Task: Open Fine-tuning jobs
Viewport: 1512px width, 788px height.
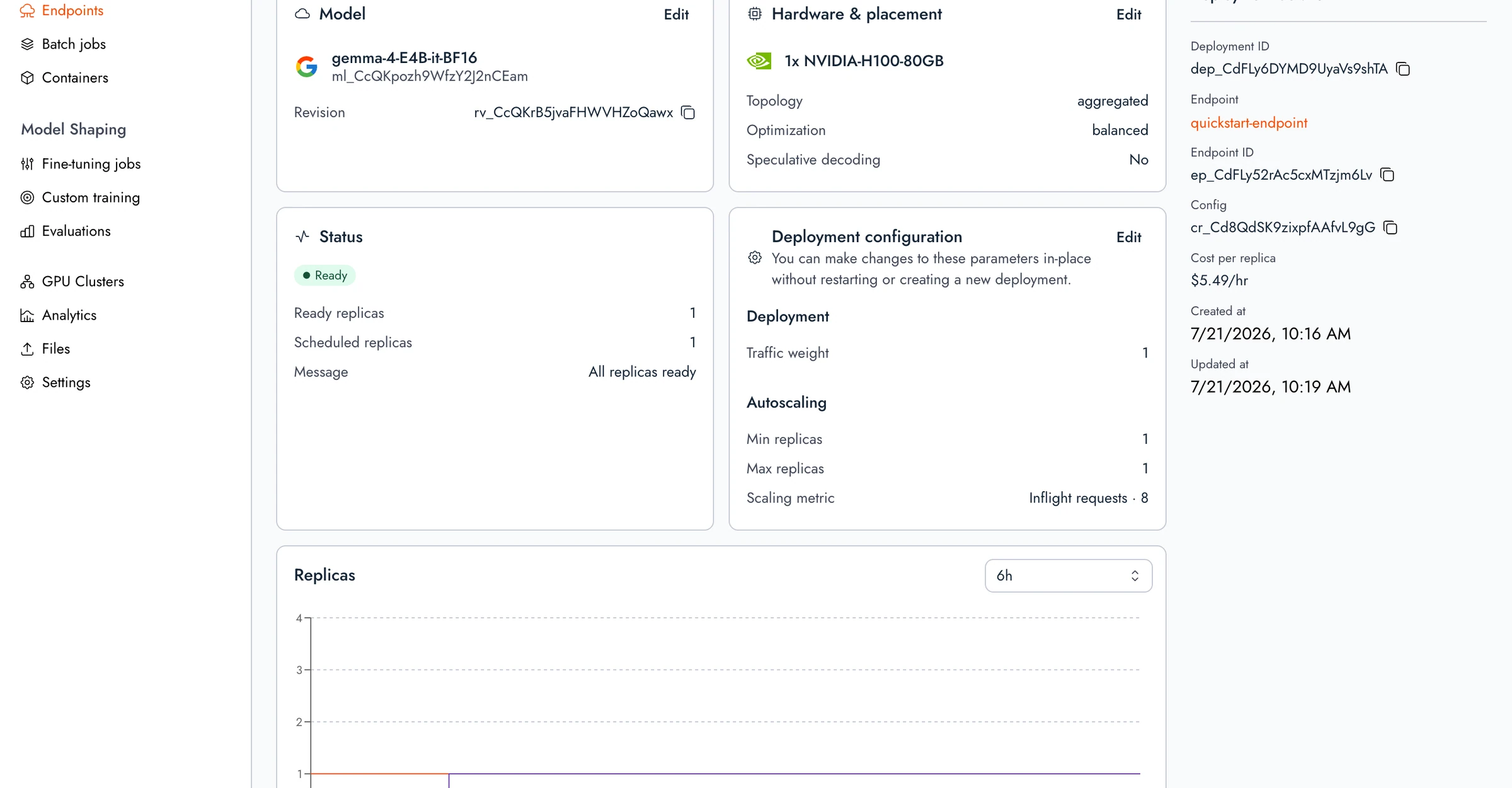Action: click(x=91, y=164)
